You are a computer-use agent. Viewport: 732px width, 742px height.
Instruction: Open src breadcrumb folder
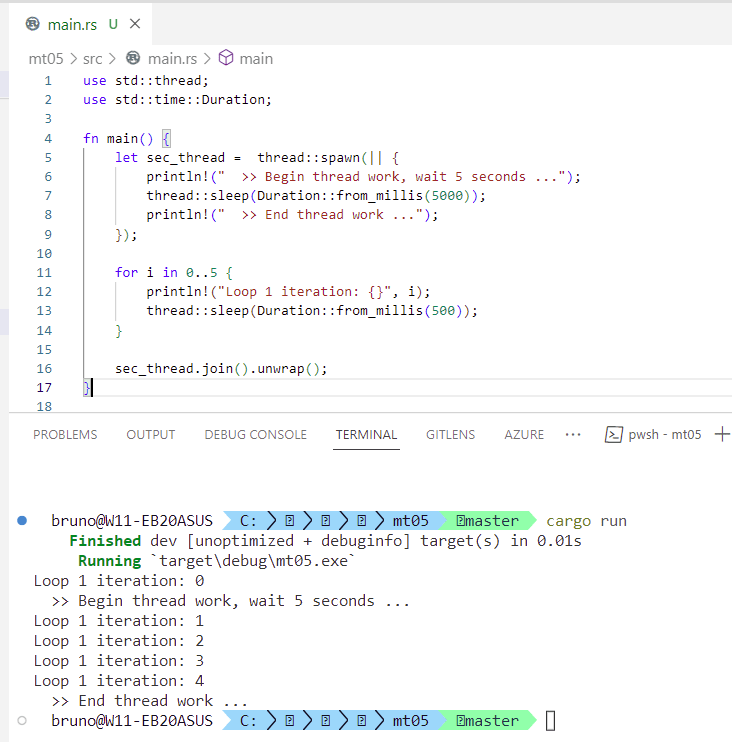click(x=92, y=59)
